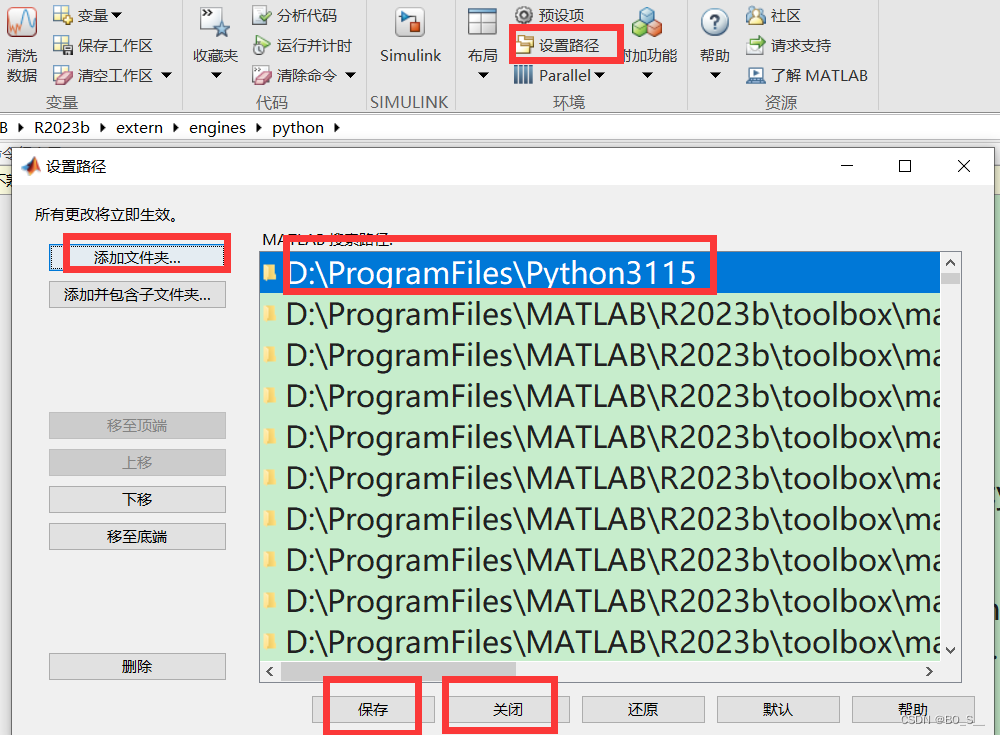This screenshot has width=1000, height=735.
Task: Click 移至底端 move to bottom button
Action: point(137,537)
